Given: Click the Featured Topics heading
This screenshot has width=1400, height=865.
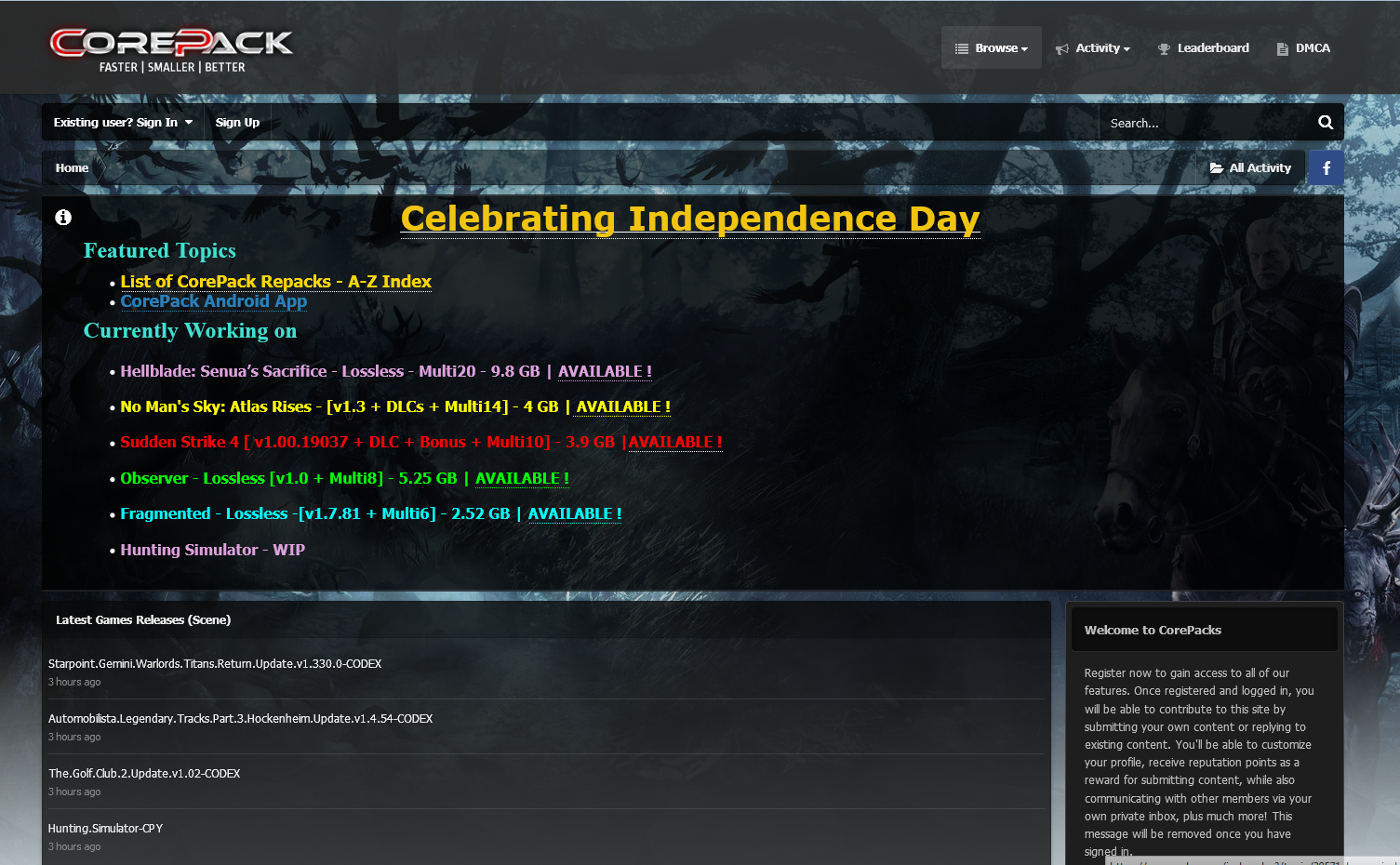Looking at the screenshot, I should pyautogui.click(x=160, y=250).
